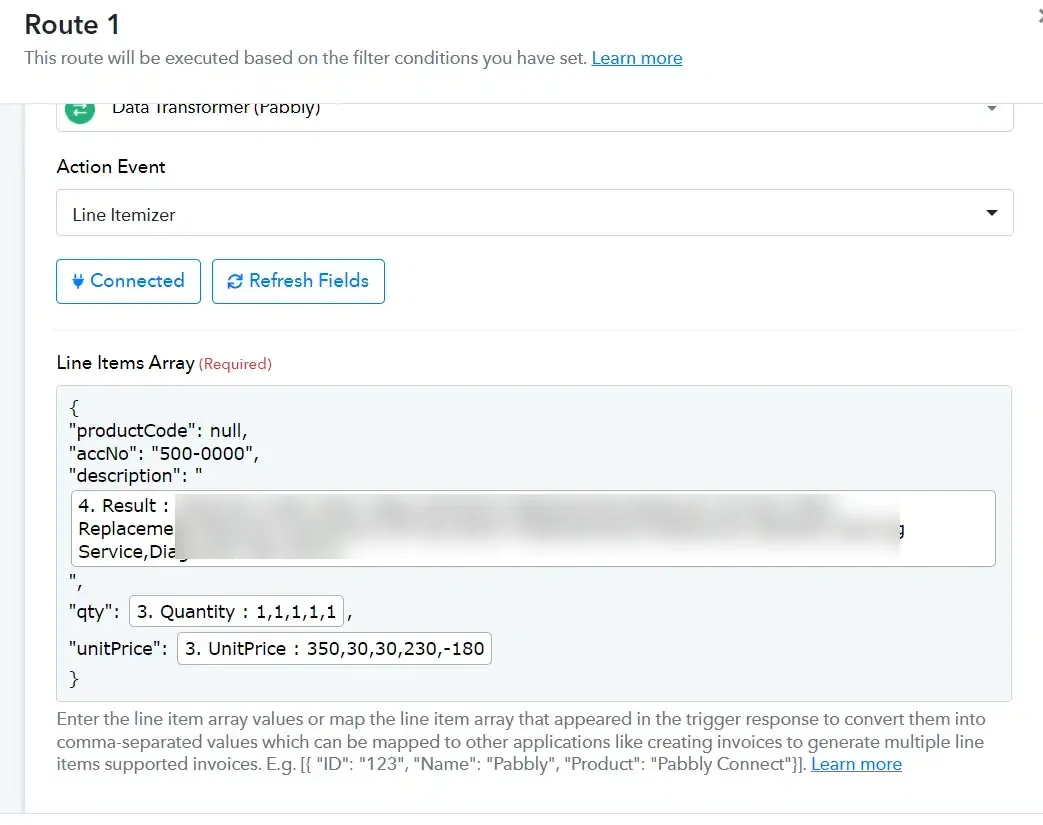Expand the Data Transformer (Pabbly) app dropdown arrow

[991, 108]
